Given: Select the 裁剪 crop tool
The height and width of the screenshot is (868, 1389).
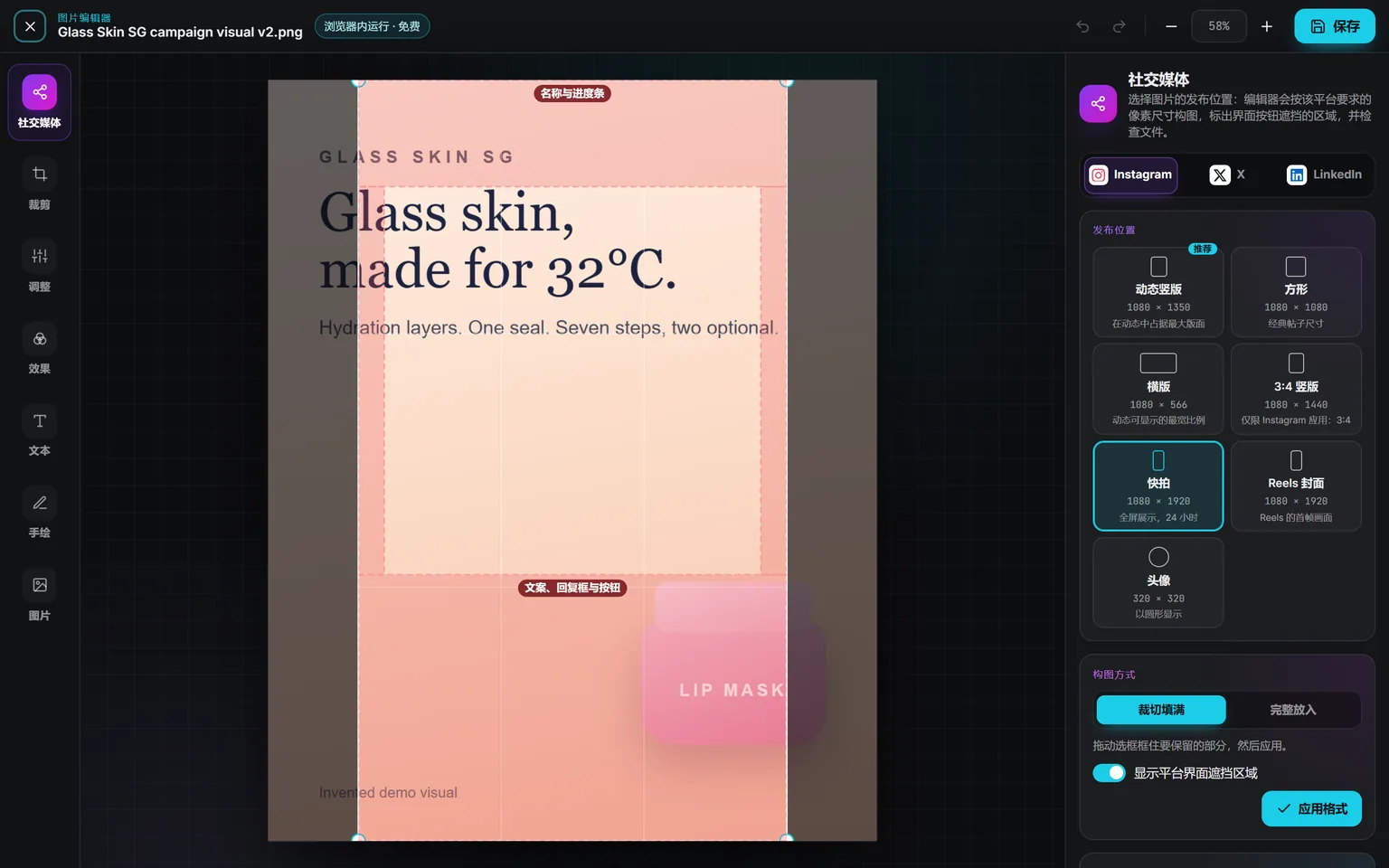Looking at the screenshot, I should (x=39, y=184).
